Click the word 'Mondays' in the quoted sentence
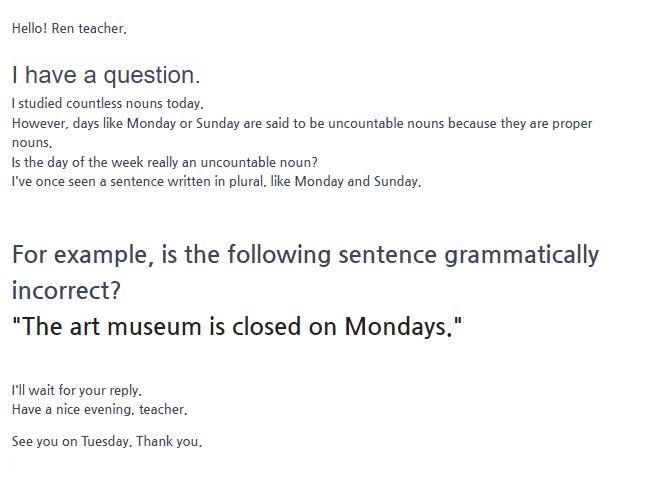The width and height of the screenshot is (652, 502). [395, 326]
